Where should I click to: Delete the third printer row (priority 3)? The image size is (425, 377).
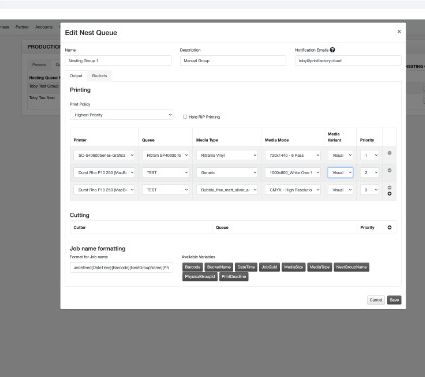[389, 187]
